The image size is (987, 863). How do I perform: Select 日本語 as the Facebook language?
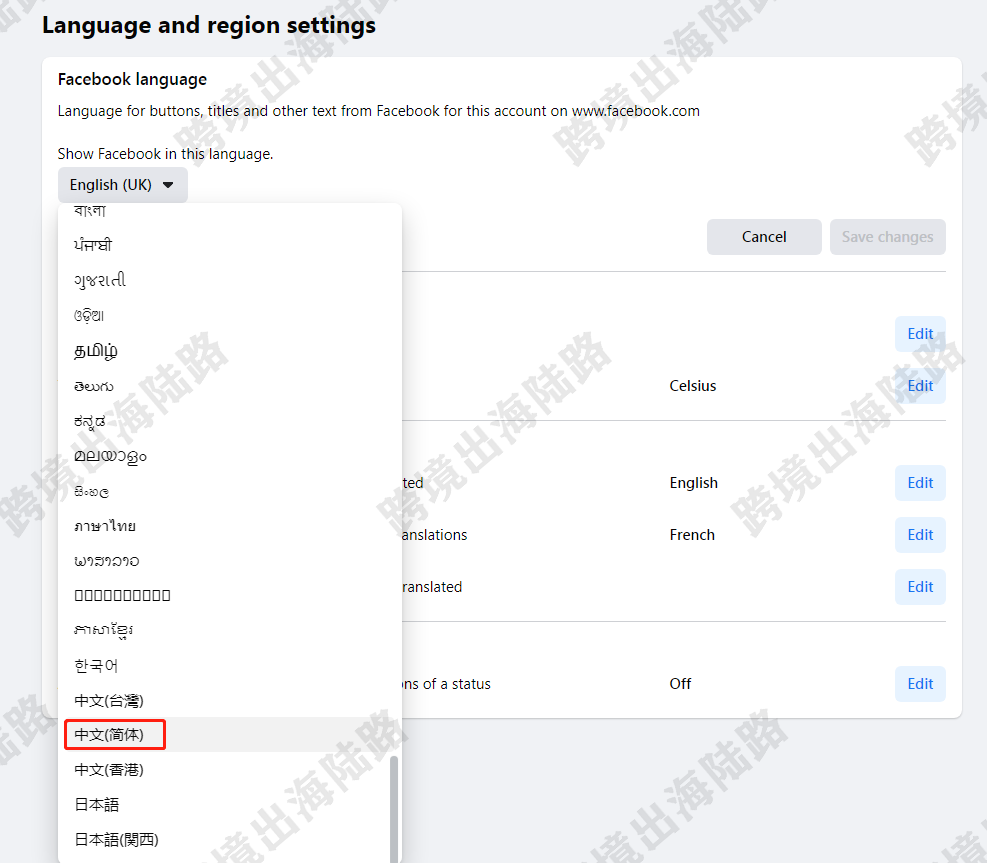tap(96, 804)
